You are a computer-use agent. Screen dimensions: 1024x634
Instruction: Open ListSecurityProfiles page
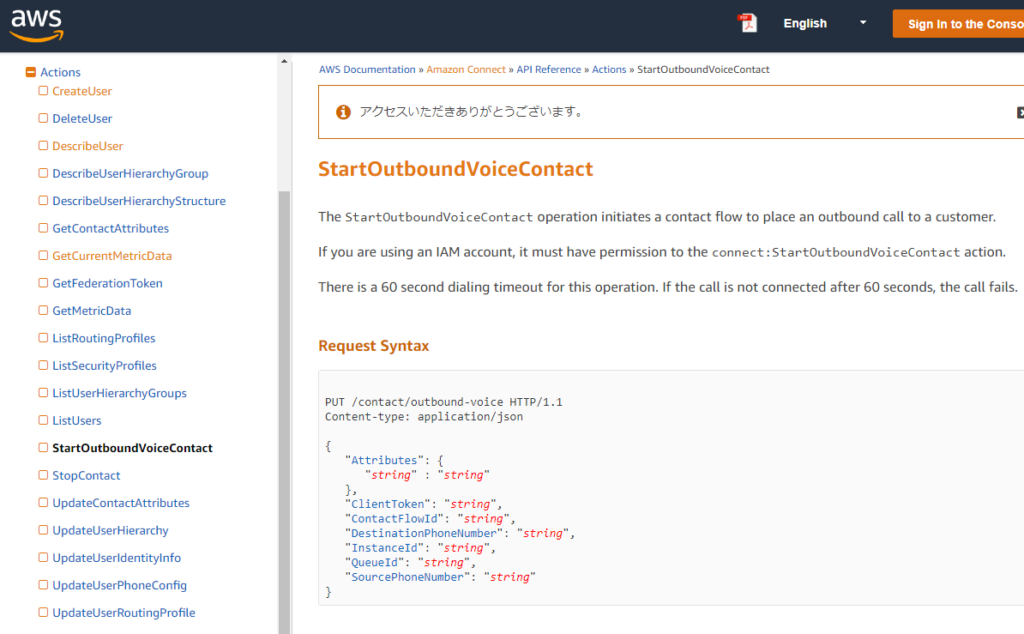point(104,365)
